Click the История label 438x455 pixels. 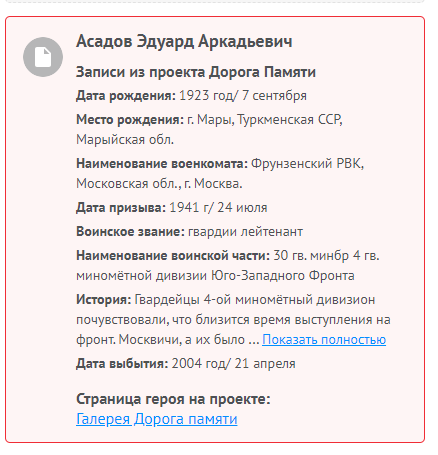(104, 299)
